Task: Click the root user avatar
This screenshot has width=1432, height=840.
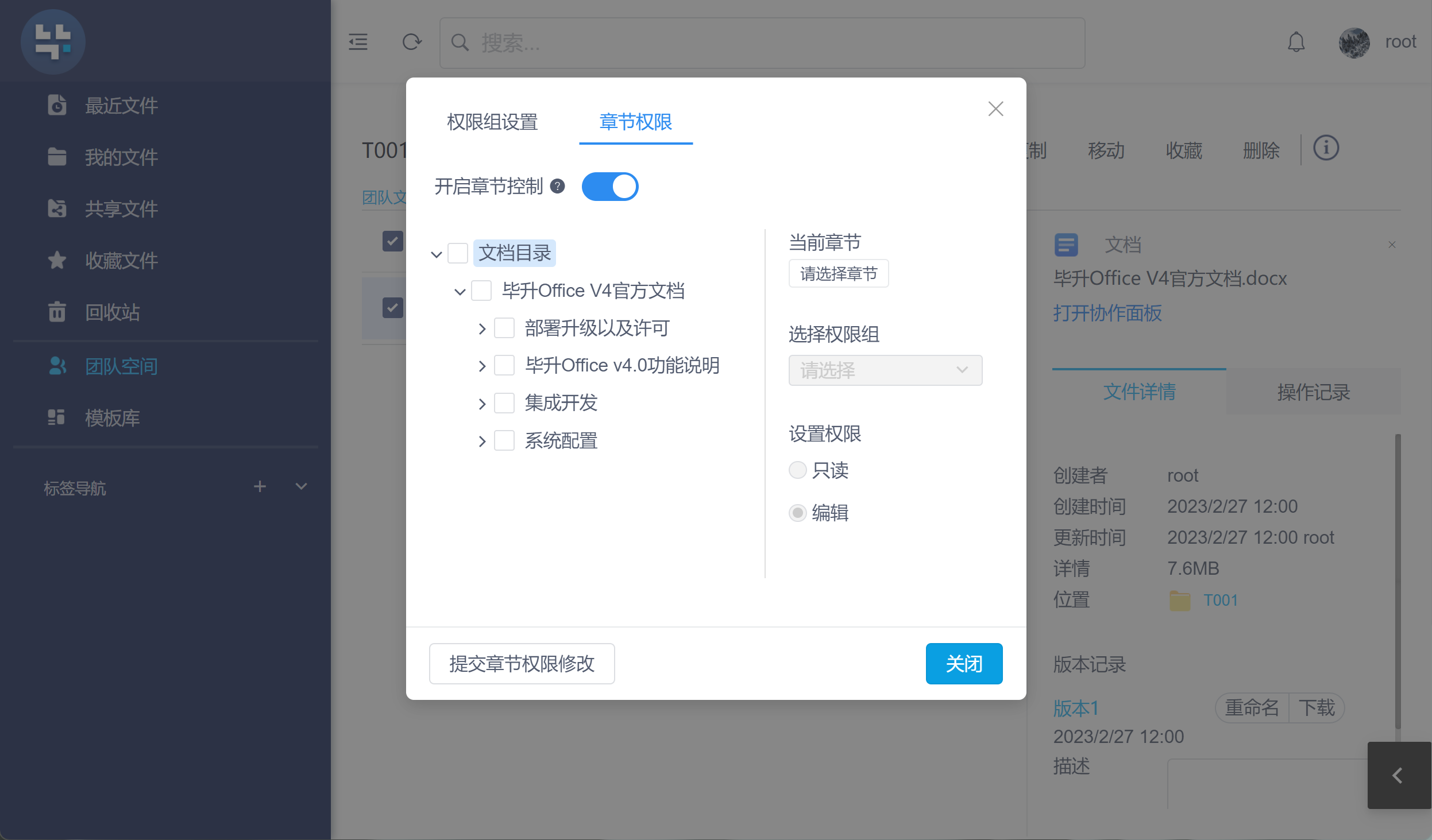Action: coord(1354,42)
